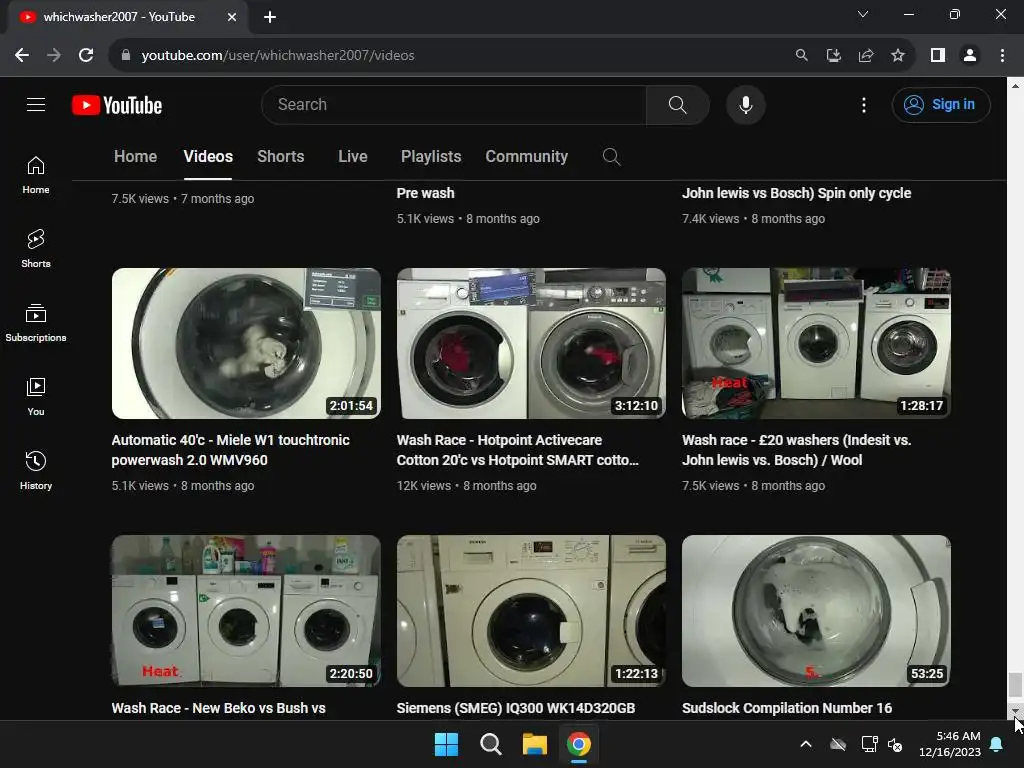The width and height of the screenshot is (1024, 768).
Task: Open Sudslock Compilation 16 thumbnail
Action: [816, 611]
